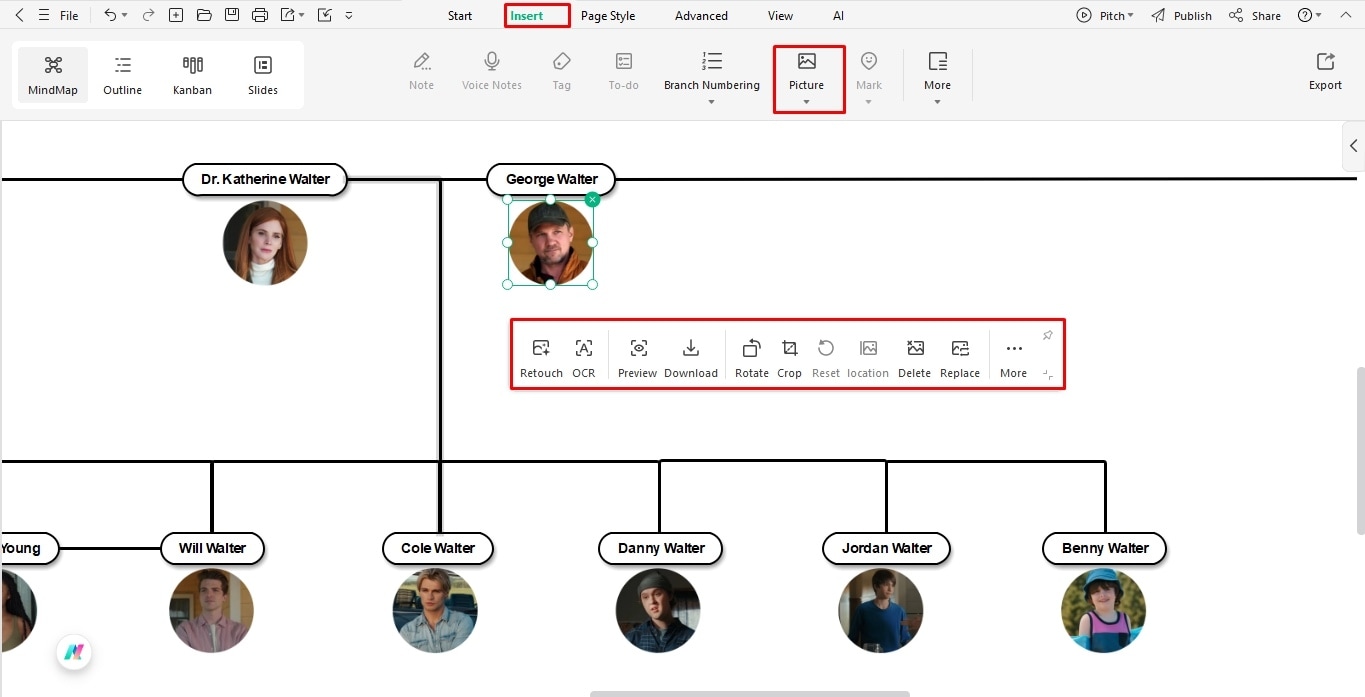Run OCR on the selected picture
Viewport: 1365px width, 697px height.
(x=584, y=355)
